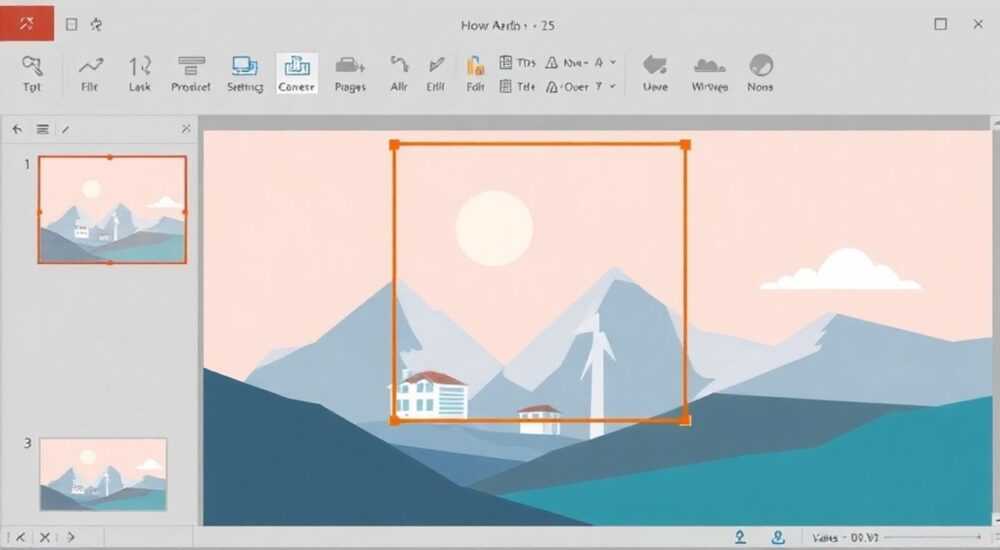The image size is (1000, 550).
Task: Close the slide thumbnail panel
Action: coord(186,129)
